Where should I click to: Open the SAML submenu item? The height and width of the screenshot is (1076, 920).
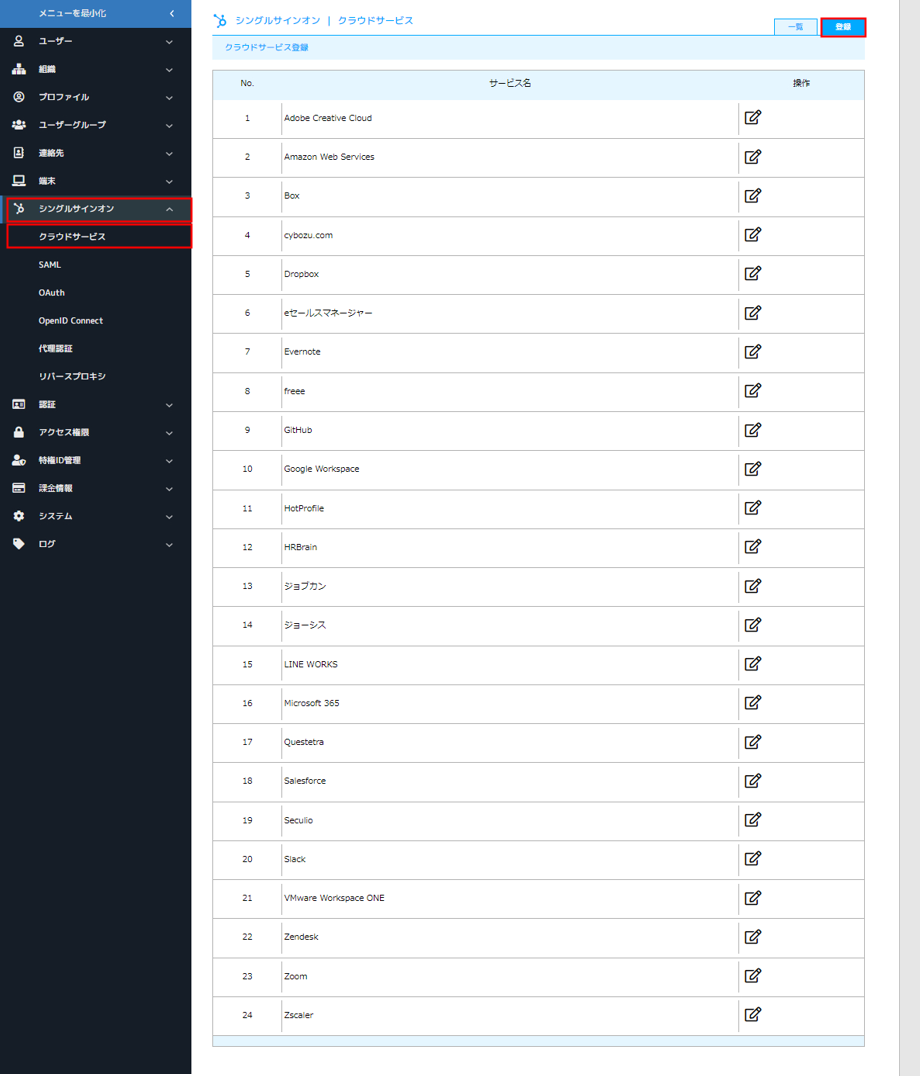50,265
